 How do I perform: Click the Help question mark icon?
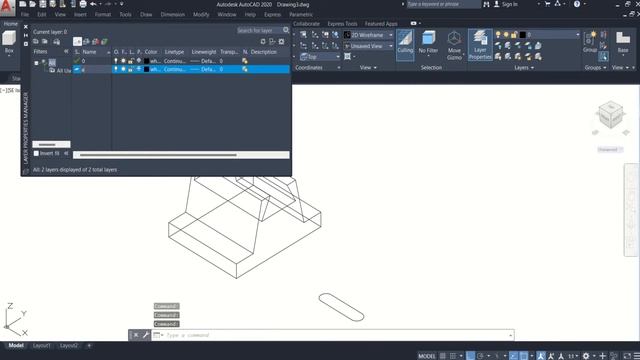577,4
